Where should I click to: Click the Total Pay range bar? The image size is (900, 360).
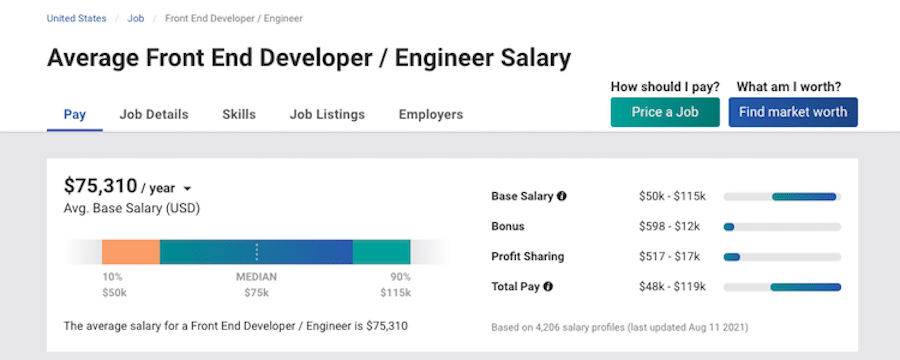pos(782,287)
